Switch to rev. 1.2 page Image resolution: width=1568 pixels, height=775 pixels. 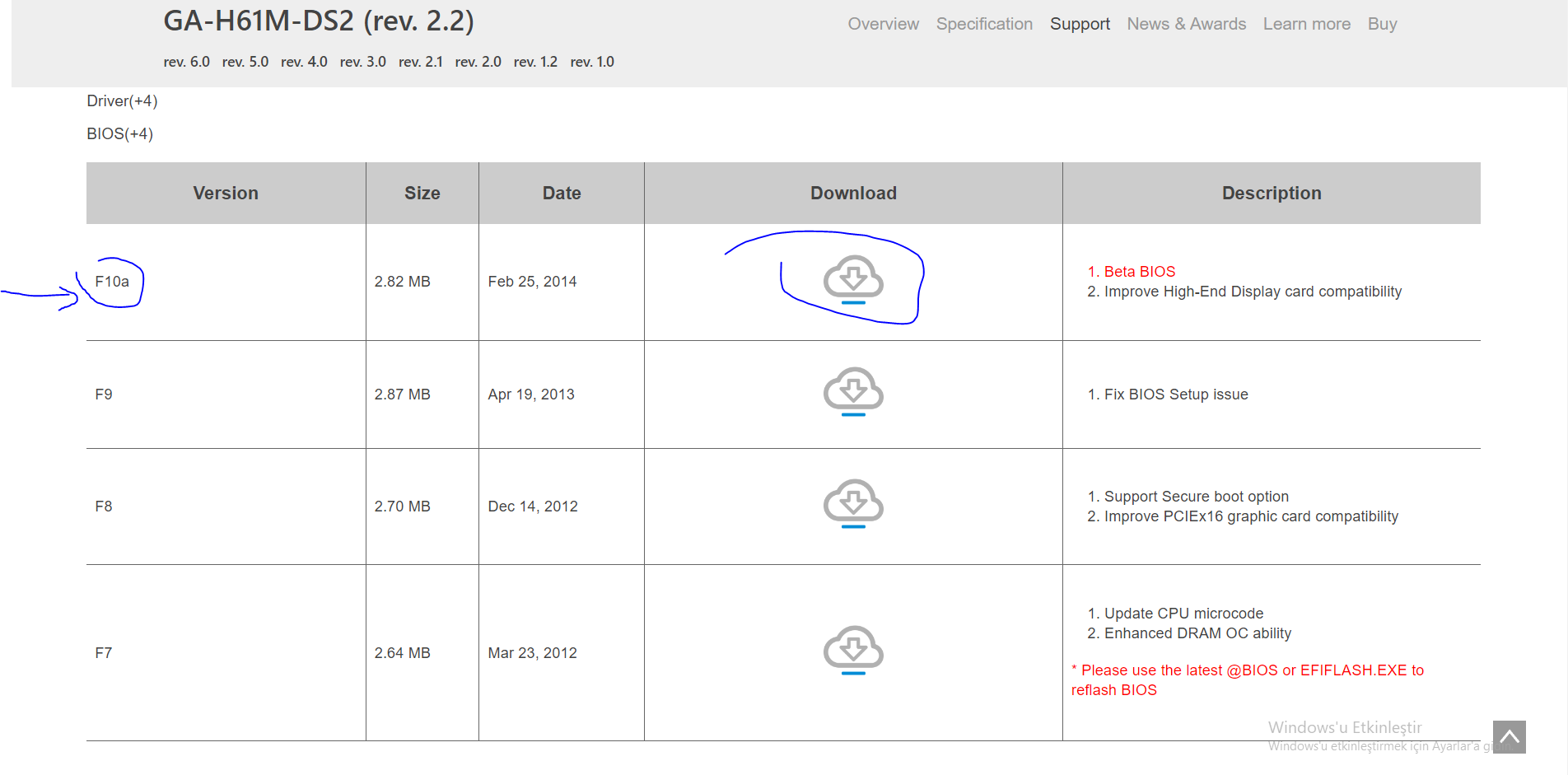[535, 62]
